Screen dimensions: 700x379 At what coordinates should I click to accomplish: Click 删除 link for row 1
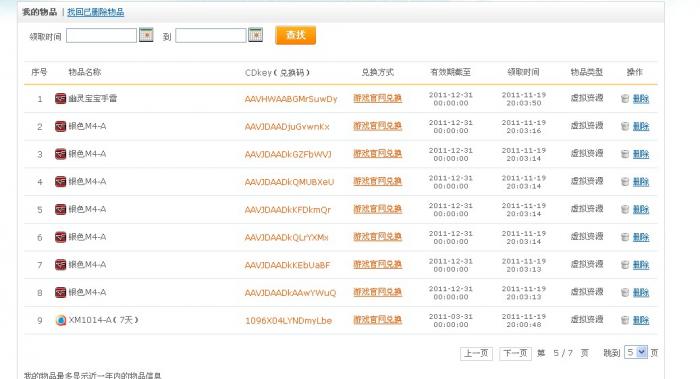tap(641, 99)
